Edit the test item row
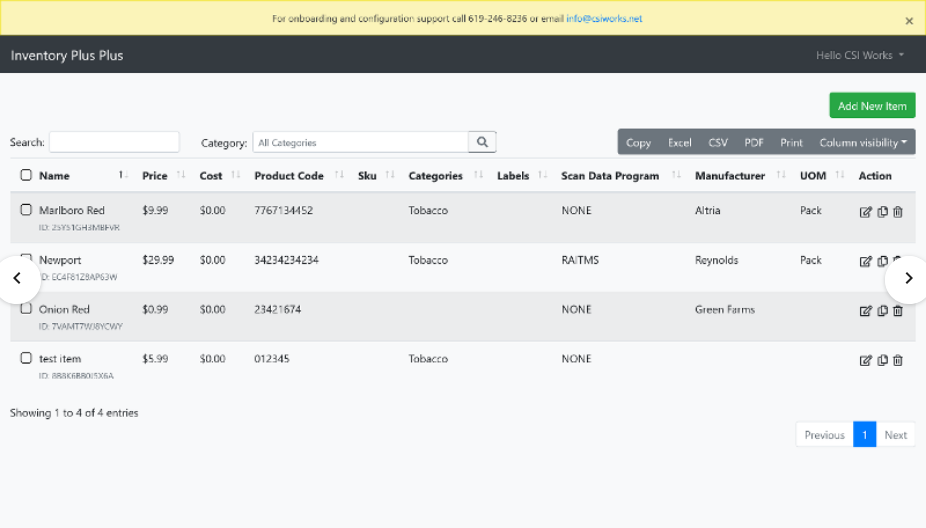 coord(865,360)
